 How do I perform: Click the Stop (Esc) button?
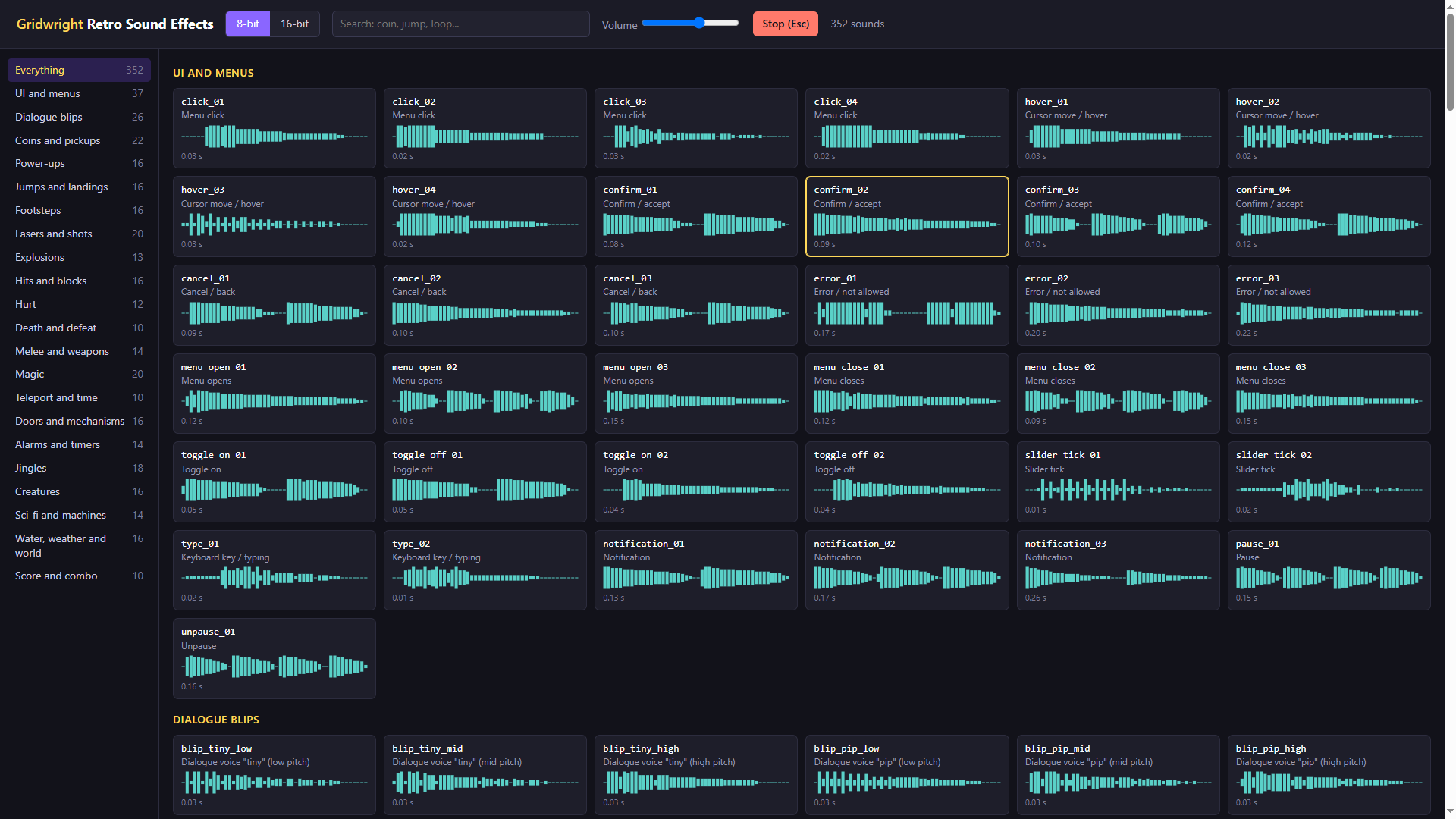point(785,24)
